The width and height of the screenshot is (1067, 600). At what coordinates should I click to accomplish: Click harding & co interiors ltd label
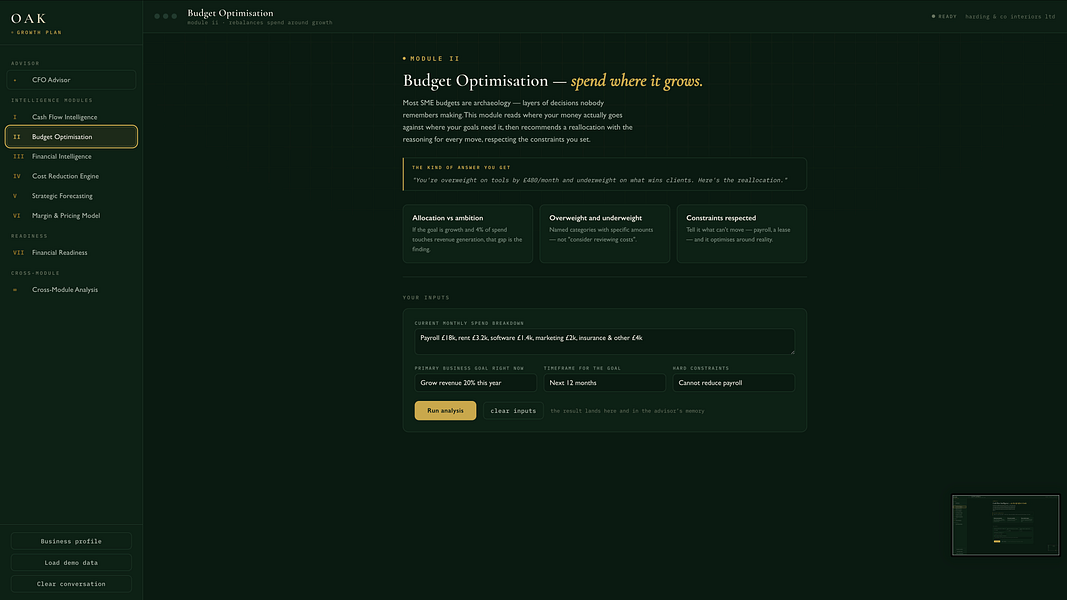[x=1010, y=16]
